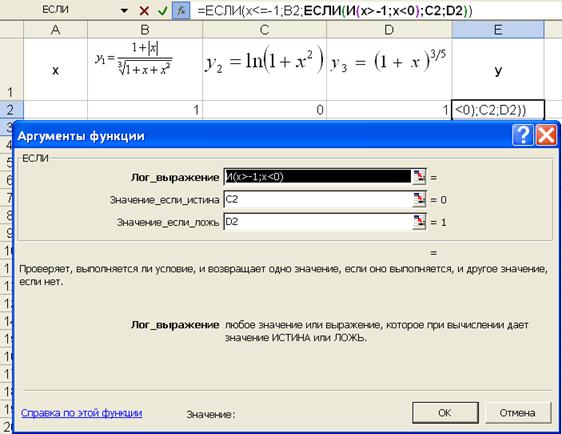Select column C header
This screenshot has height=434, width=562.
(265, 30)
